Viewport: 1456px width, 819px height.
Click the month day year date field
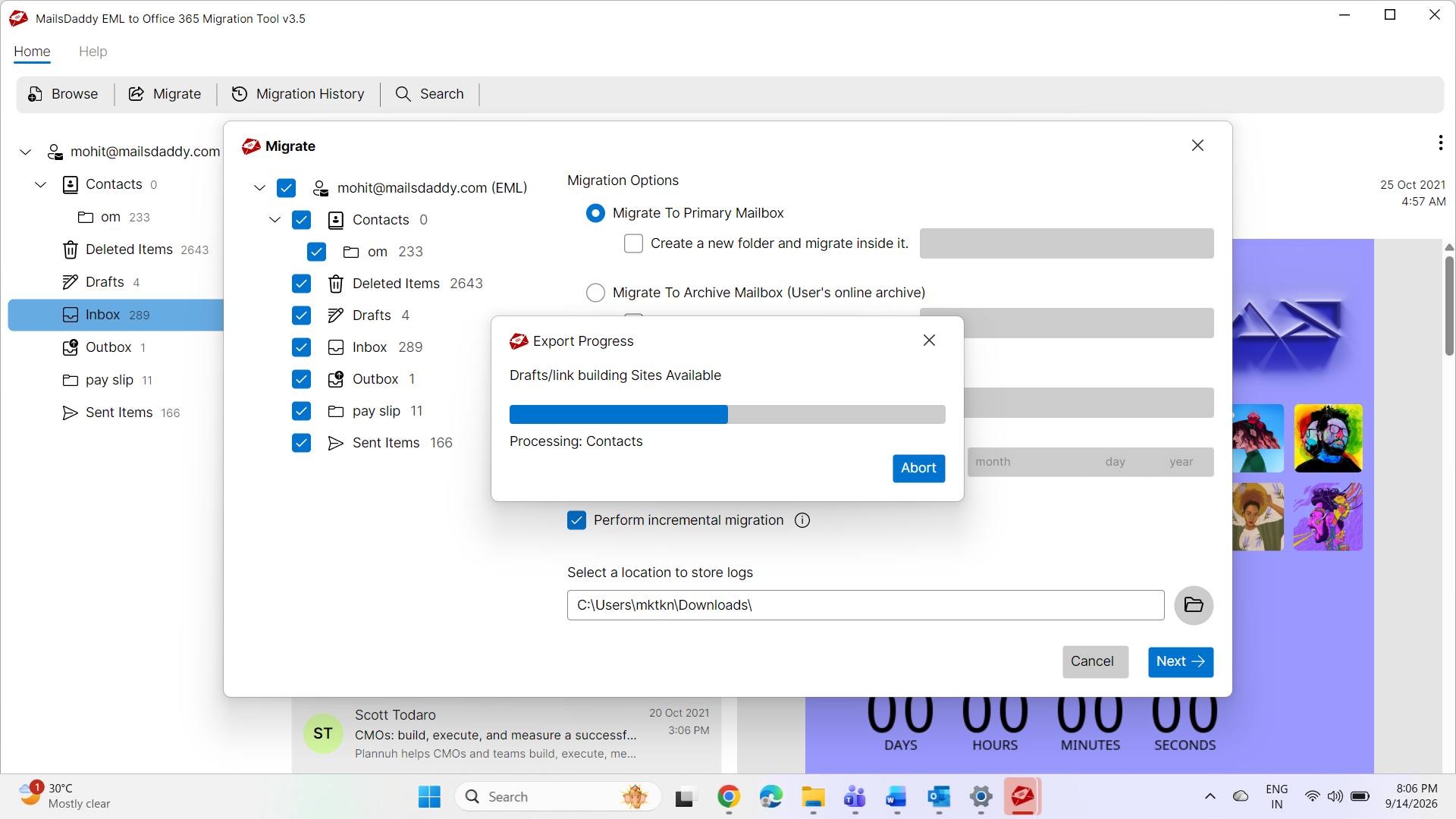click(1090, 462)
